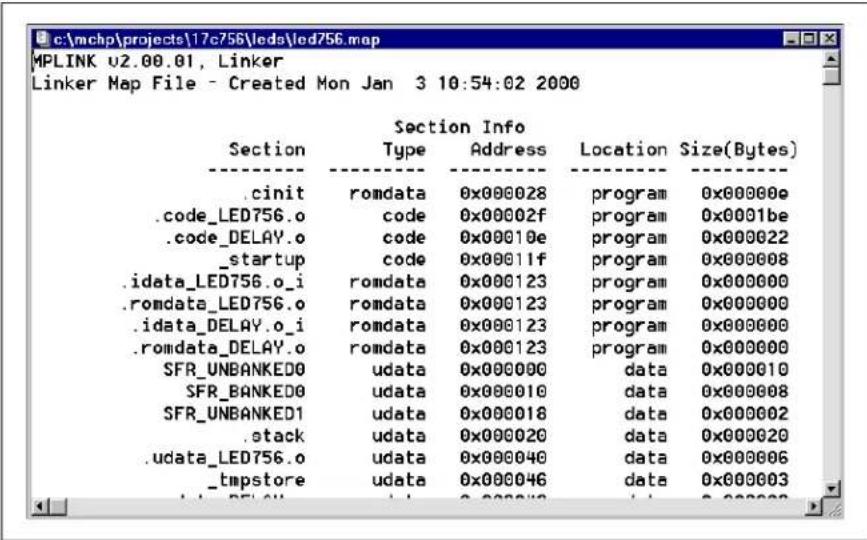Click address value 0x000040

503,458
